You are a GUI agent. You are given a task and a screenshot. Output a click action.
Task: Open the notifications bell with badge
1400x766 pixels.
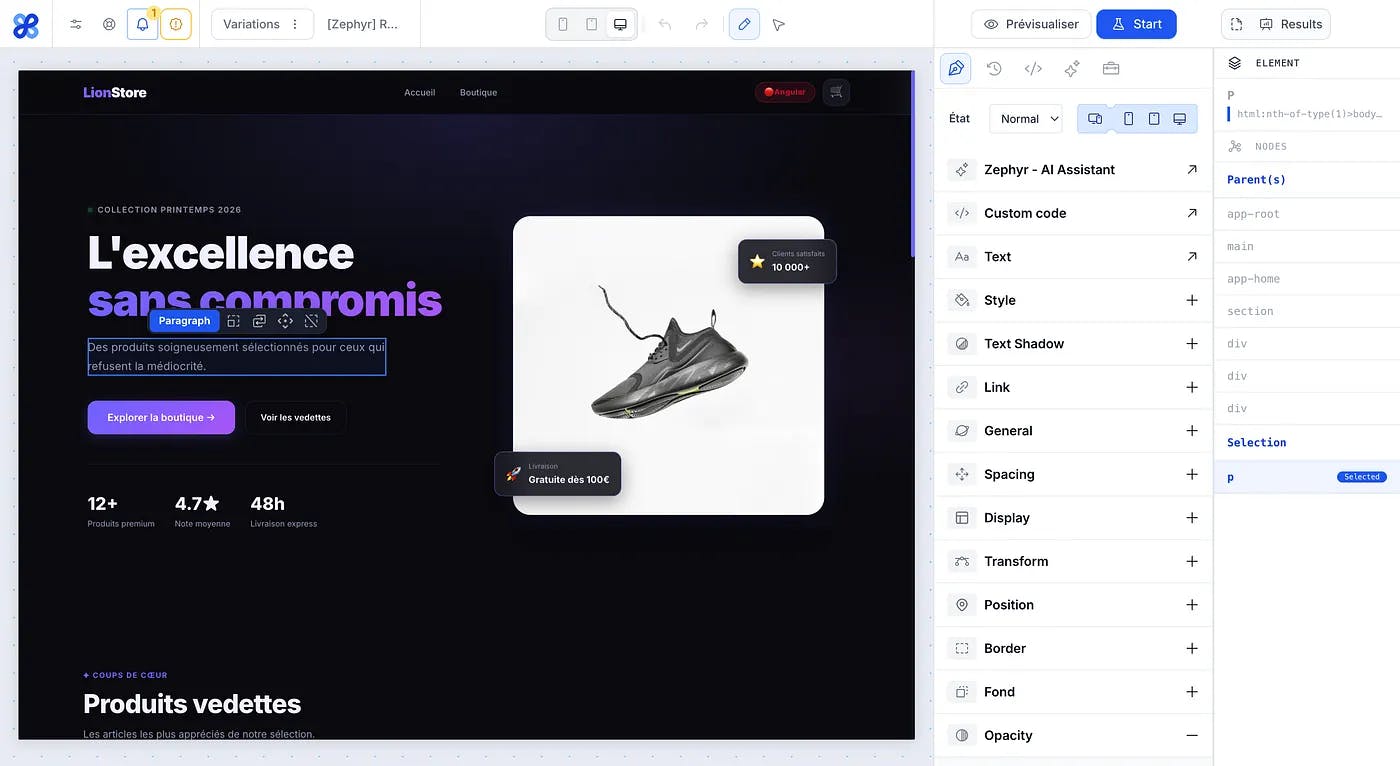[142, 24]
